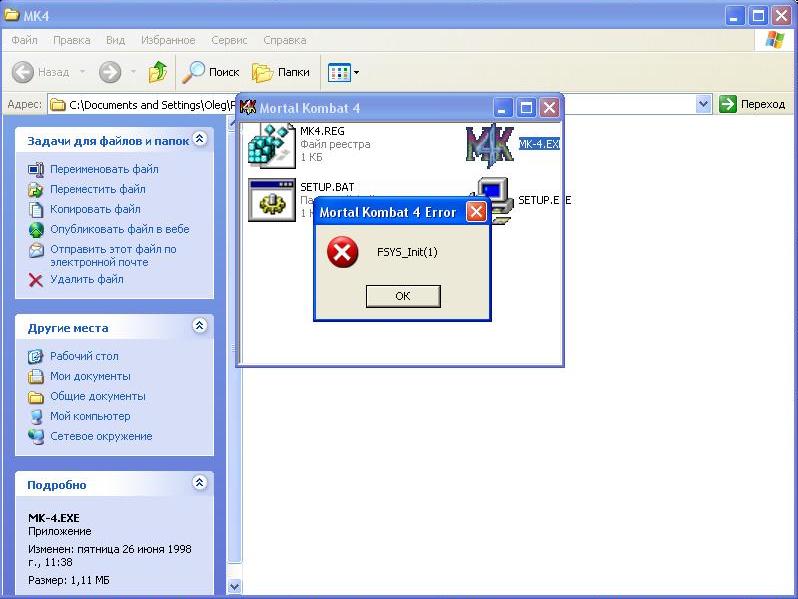Viewport: 798px width, 599px height.
Task: Open Общие документы from other places
Action: [x=98, y=396]
